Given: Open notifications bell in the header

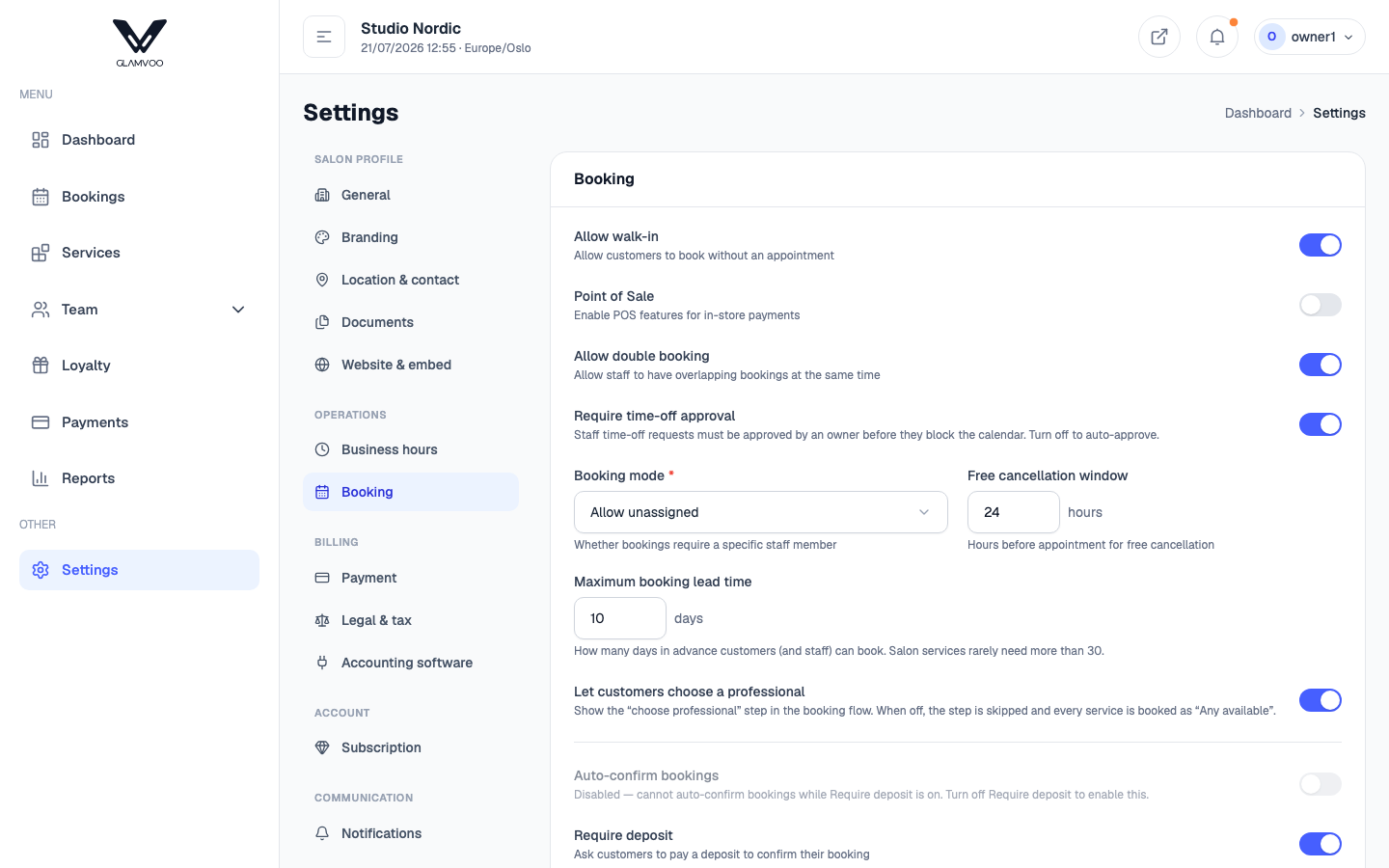Looking at the screenshot, I should coord(1217,37).
